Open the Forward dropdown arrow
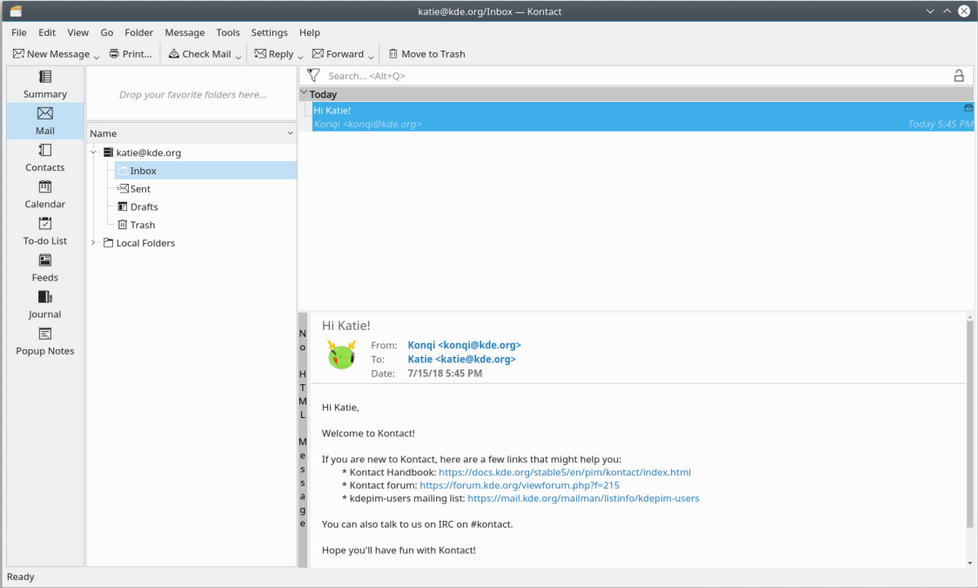 371,56
